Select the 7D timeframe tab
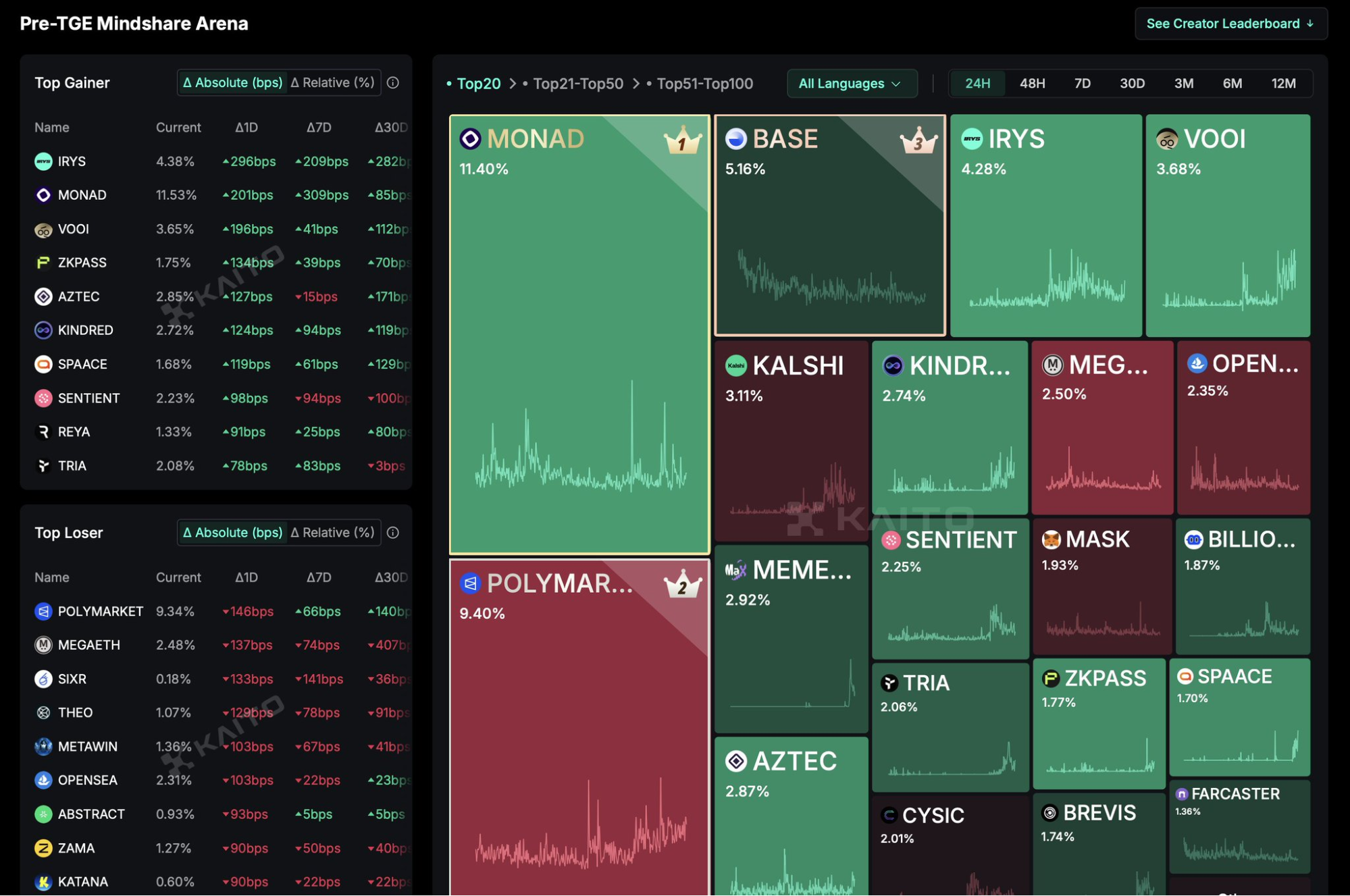Image resolution: width=1350 pixels, height=896 pixels. (1082, 84)
